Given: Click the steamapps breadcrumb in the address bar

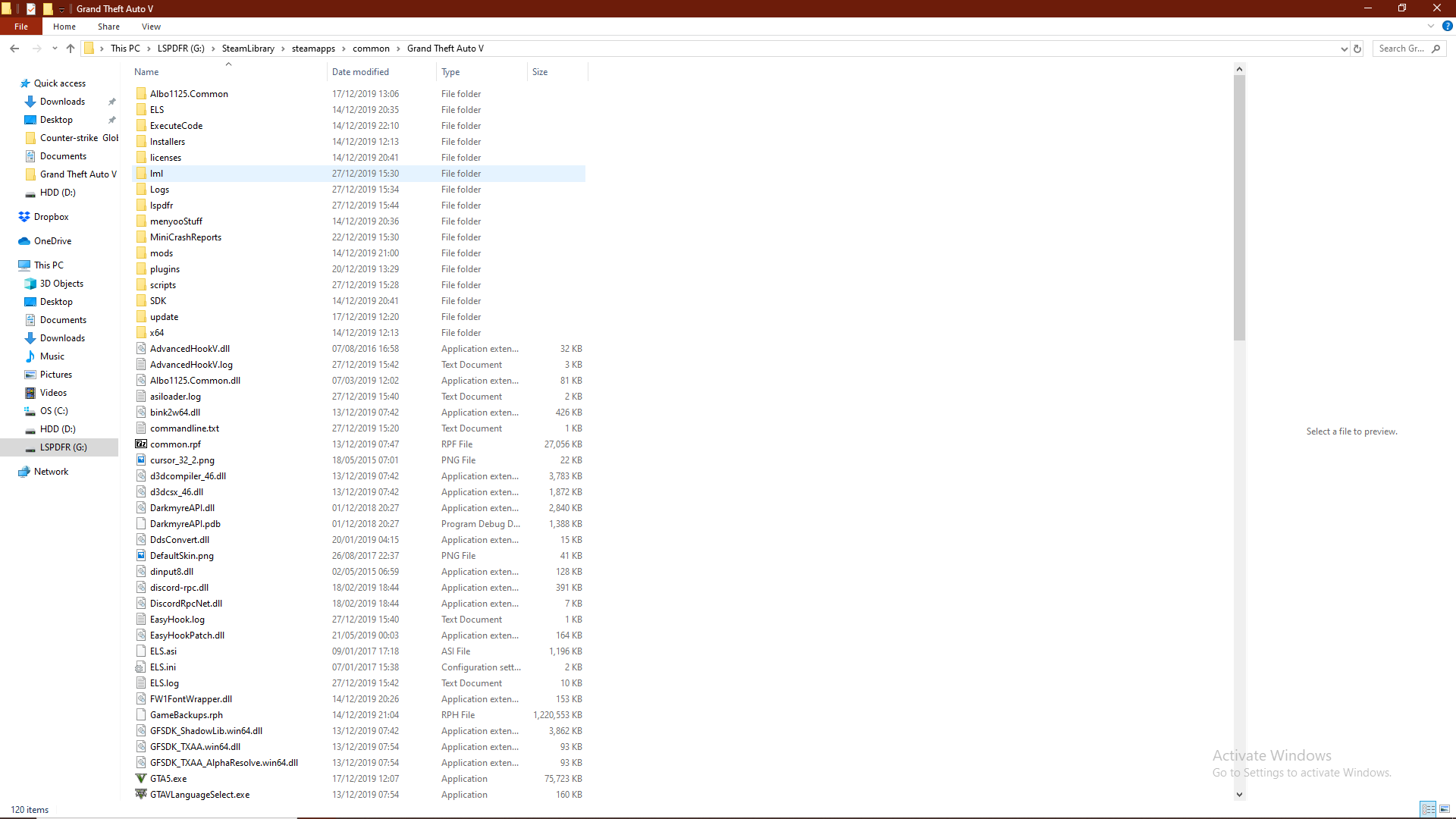Looking at the screenshot, I should pos(313,49).
